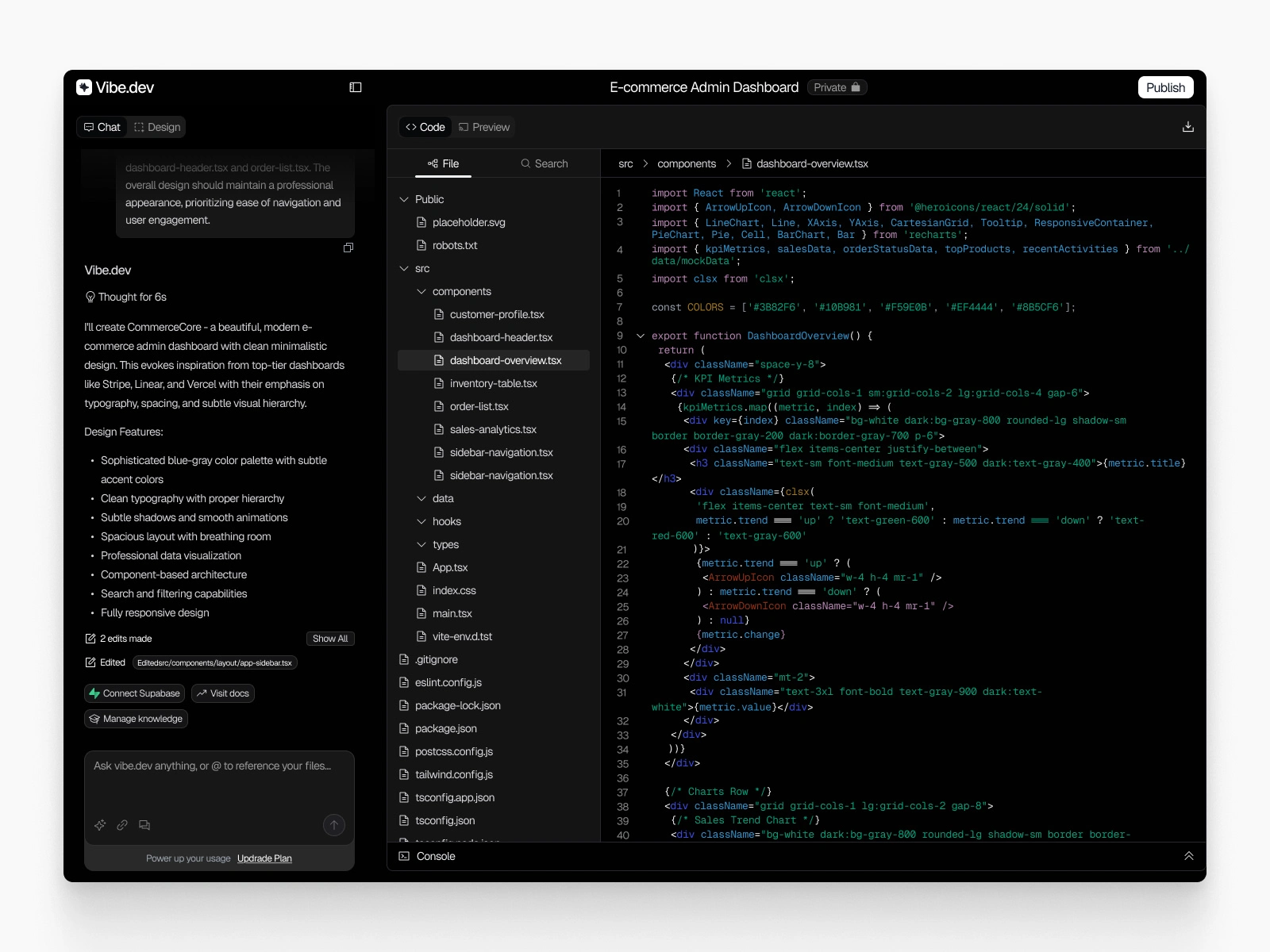Open the discussion icon in chat composer

(144, 825)
